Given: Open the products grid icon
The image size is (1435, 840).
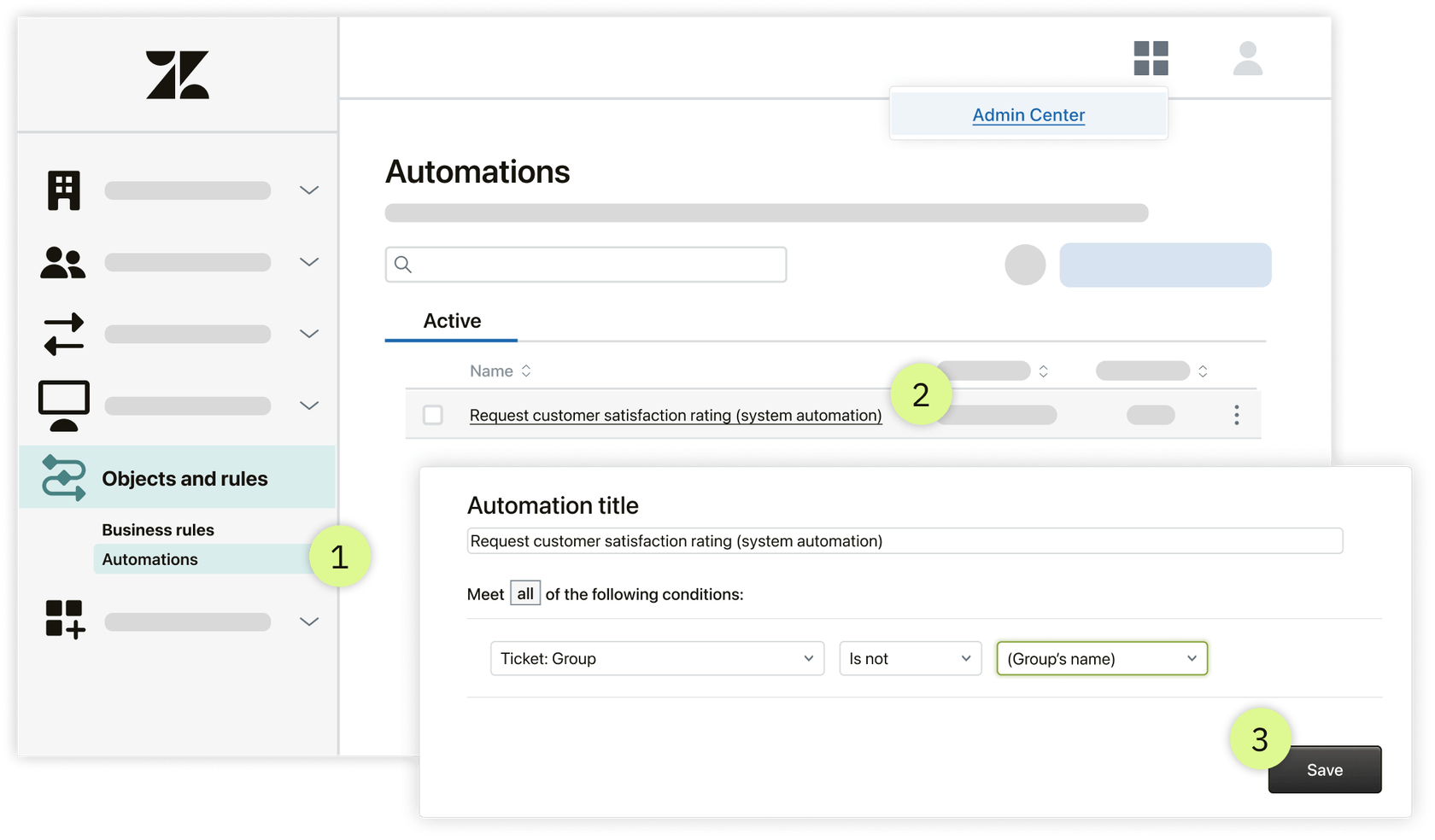Looking at the screenshot, I should click(x=1151, y=58).
